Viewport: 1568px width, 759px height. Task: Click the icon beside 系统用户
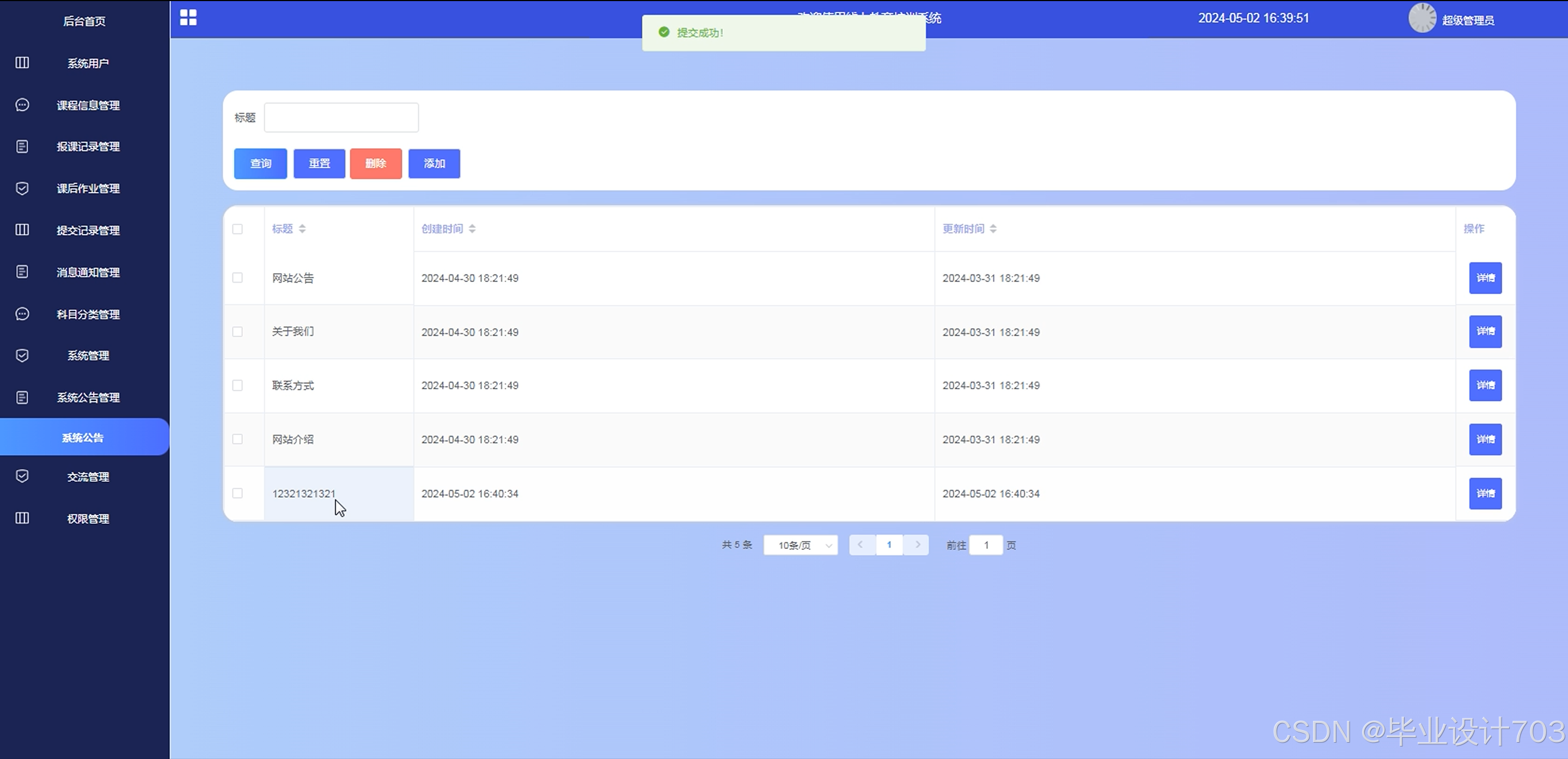point(22,63)
